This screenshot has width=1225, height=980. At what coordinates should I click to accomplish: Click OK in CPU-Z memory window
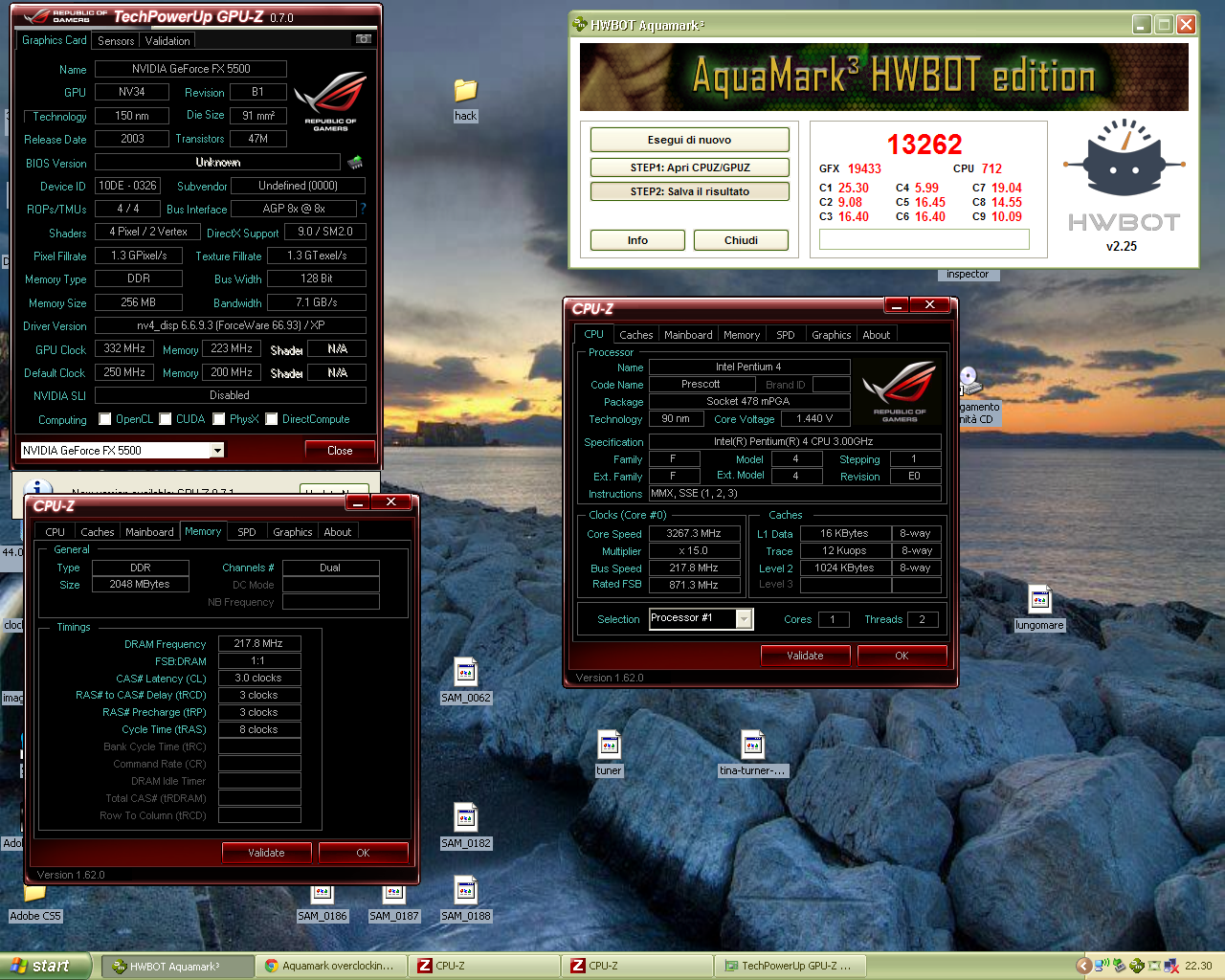click(363, 853)
